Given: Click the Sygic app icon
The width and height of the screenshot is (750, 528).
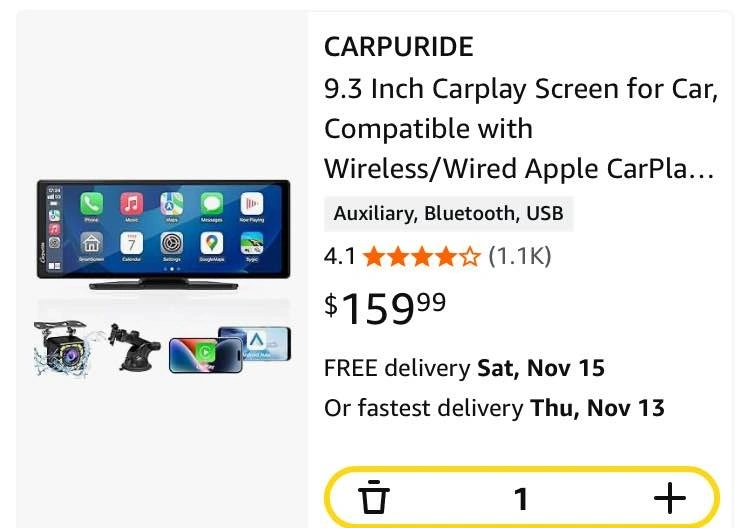Looking at the screenshot, I should (251, 243).
